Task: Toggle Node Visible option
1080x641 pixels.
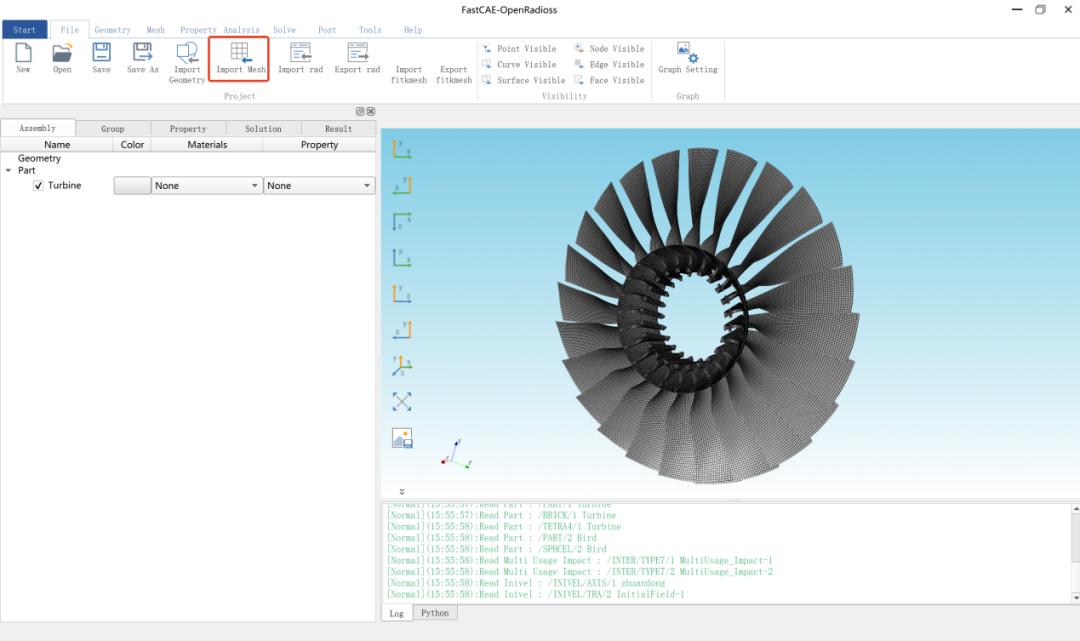Action: 609,48
